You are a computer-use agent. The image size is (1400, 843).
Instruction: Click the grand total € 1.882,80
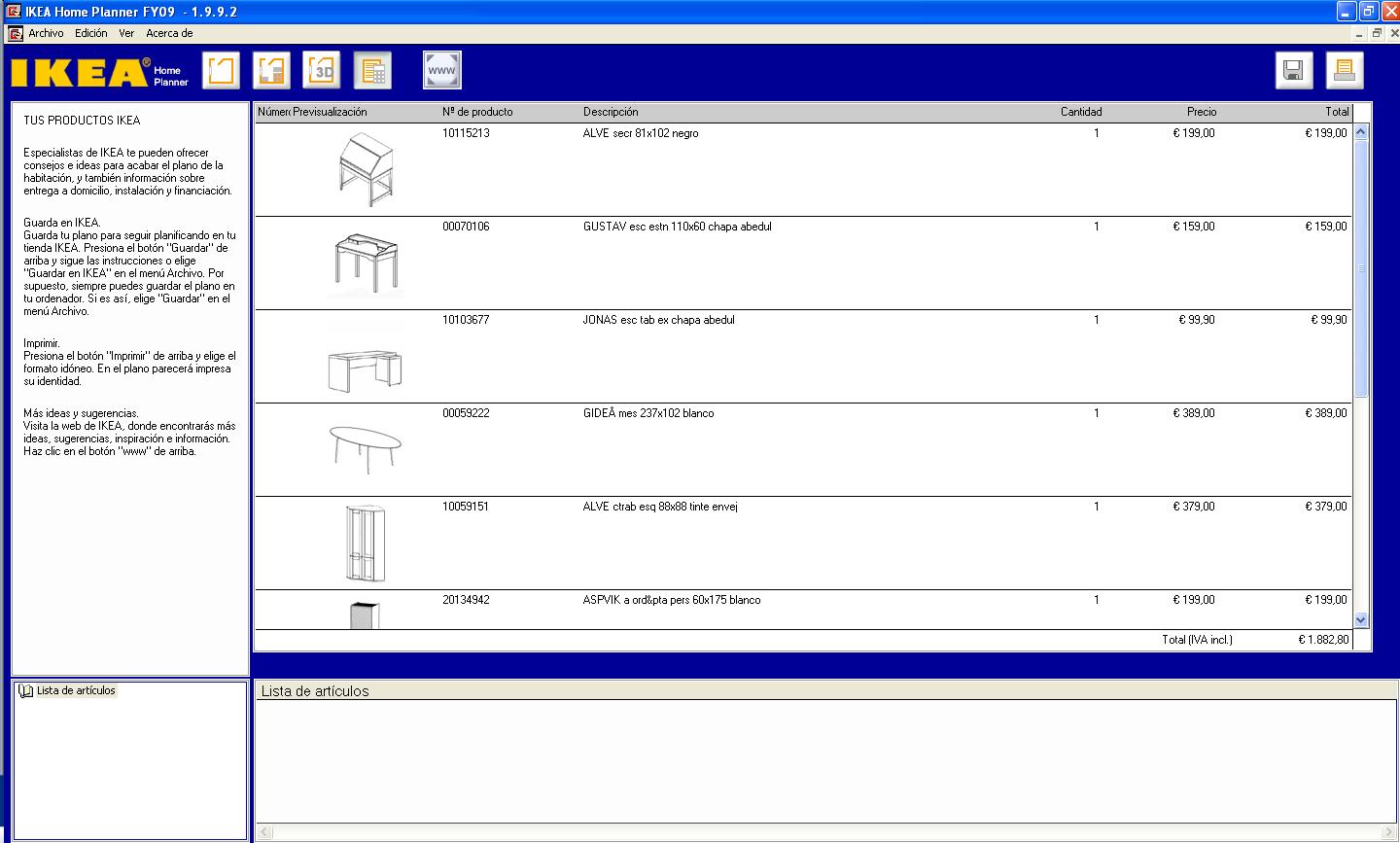(1323, 640)
